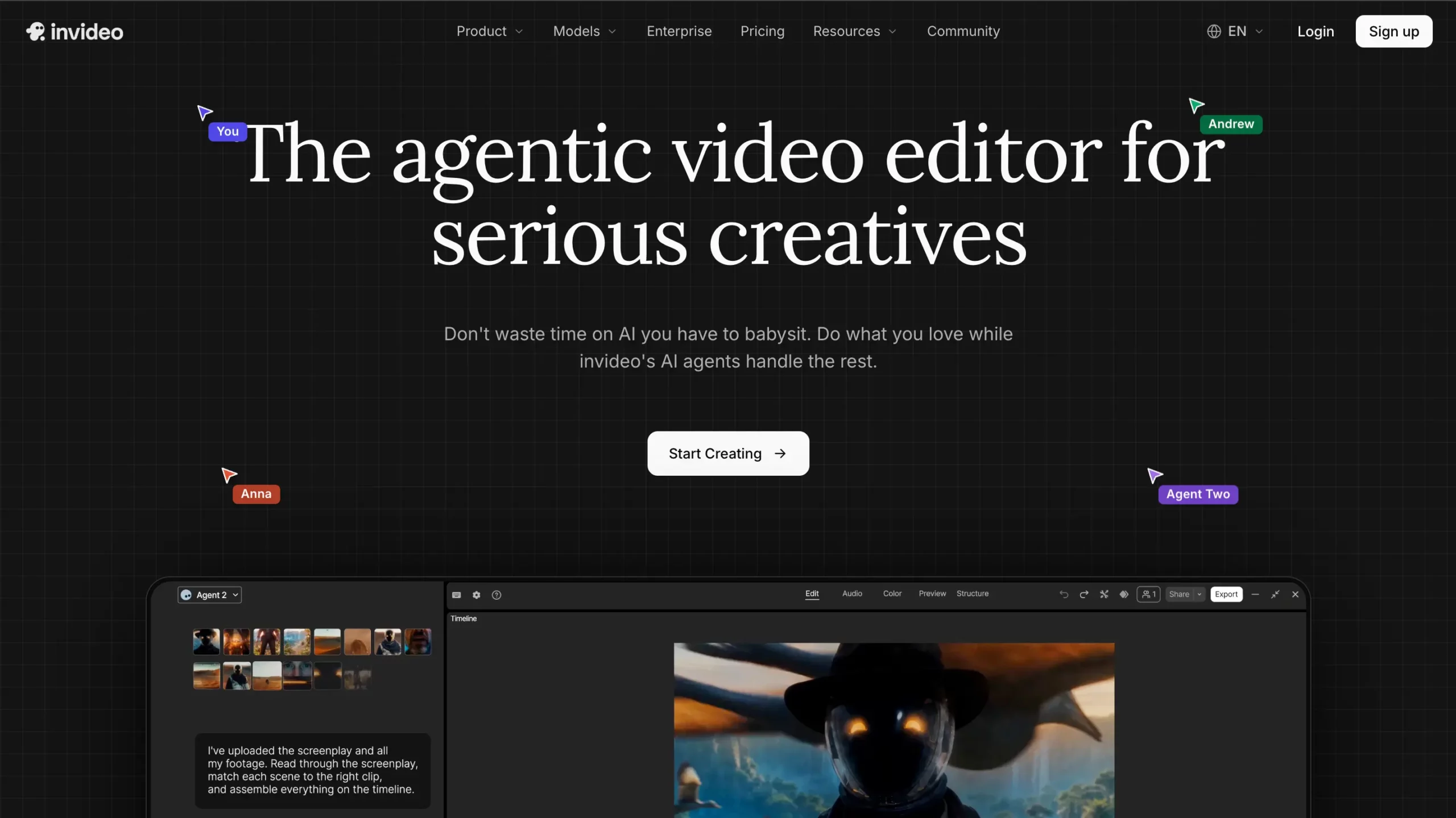
Task: Open collaborators icon showing 1 user
Action: pos(1148,594)
